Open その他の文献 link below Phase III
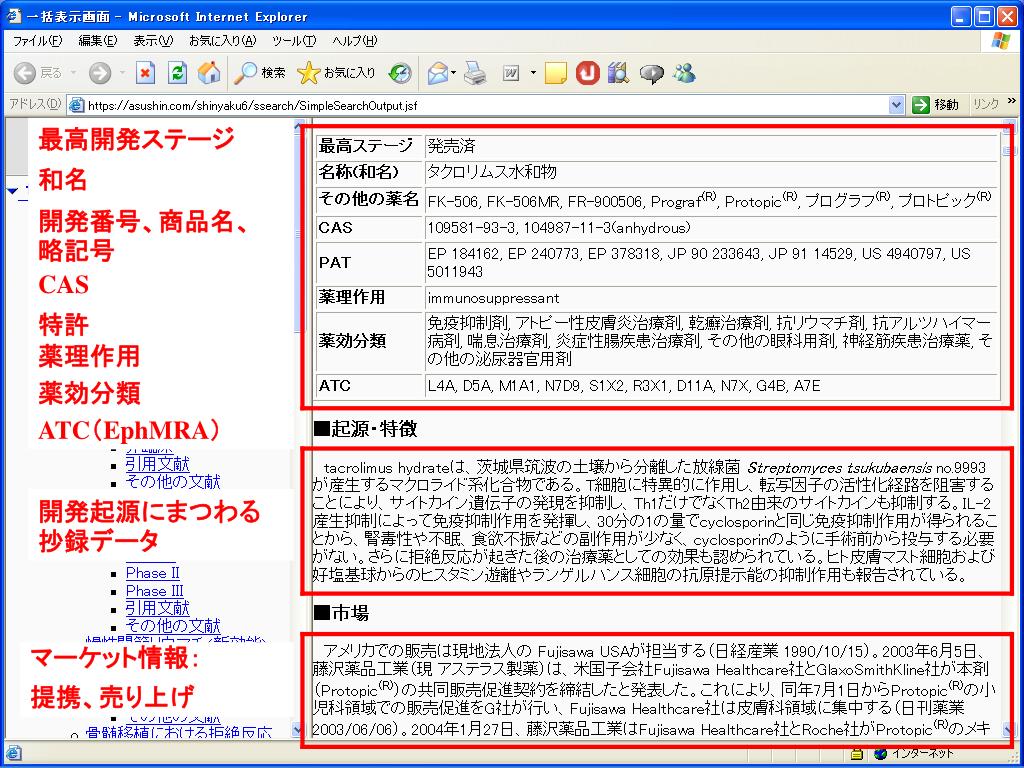 [173, 626]
